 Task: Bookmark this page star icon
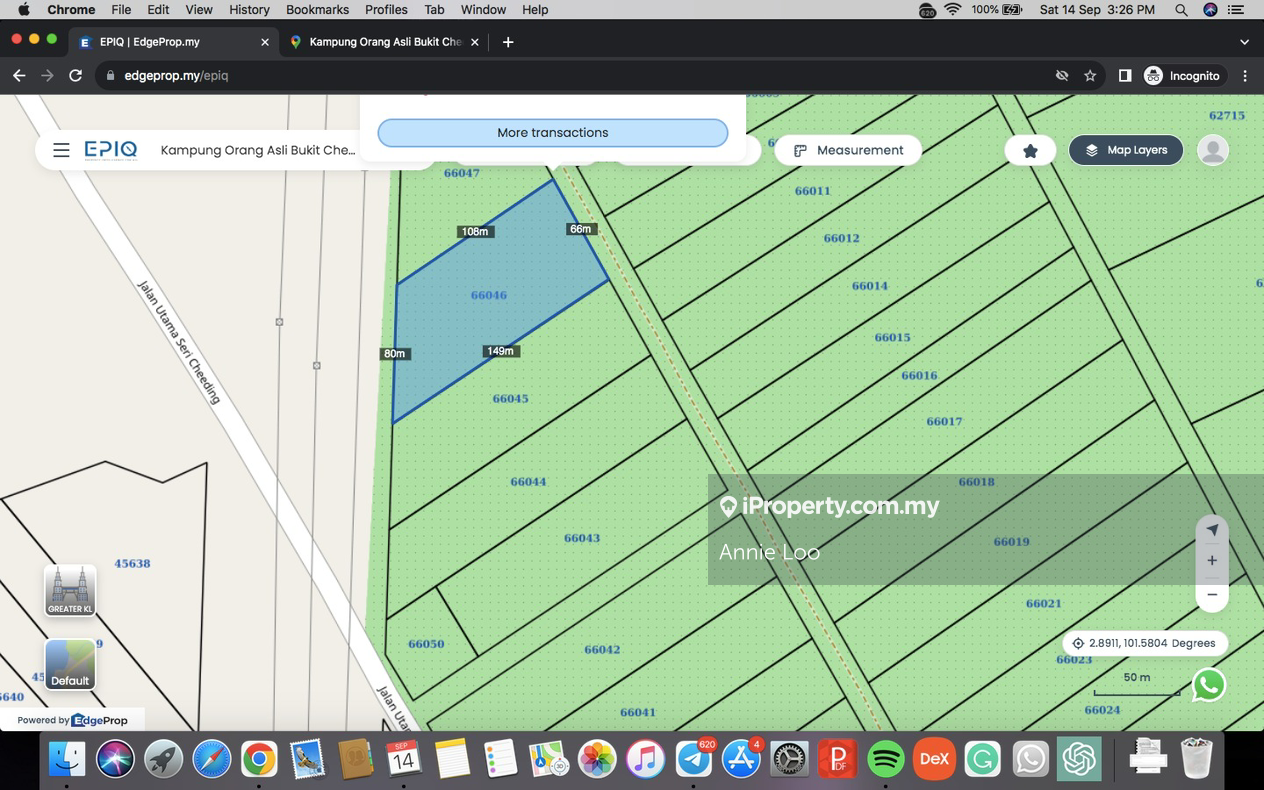click(x=1090, y=76)
